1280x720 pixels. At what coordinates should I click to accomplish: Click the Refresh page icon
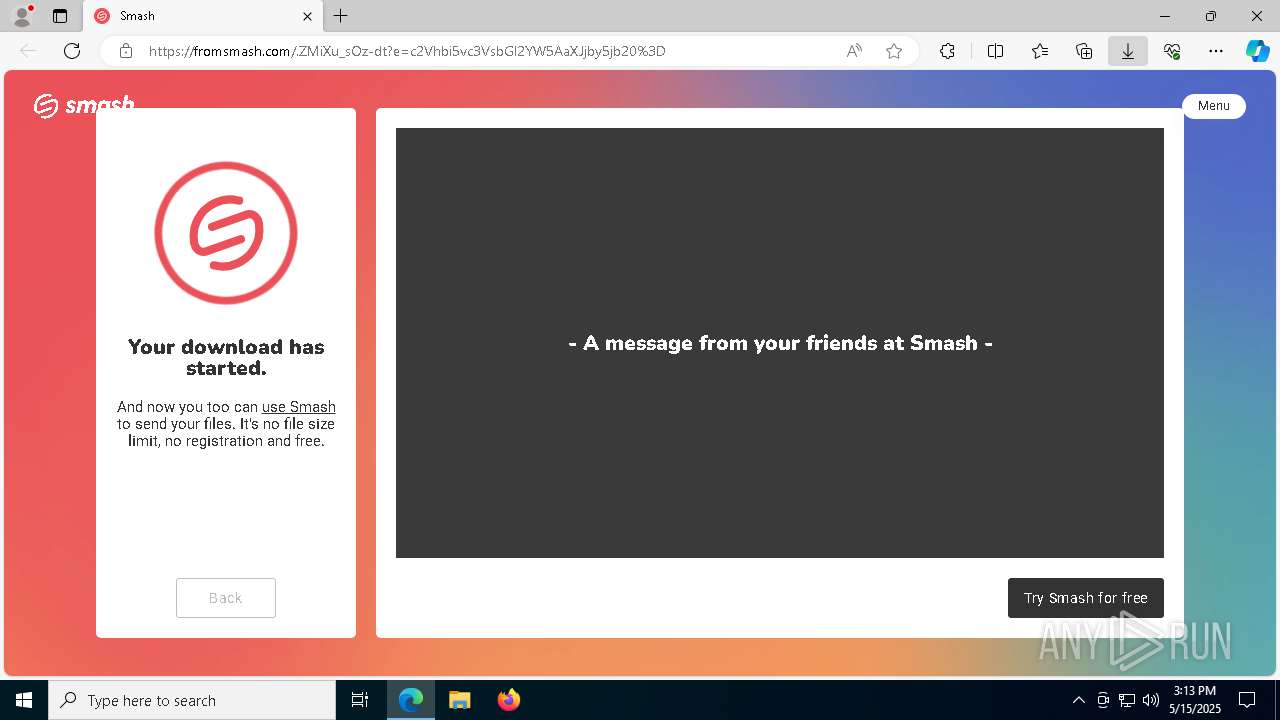72,51
